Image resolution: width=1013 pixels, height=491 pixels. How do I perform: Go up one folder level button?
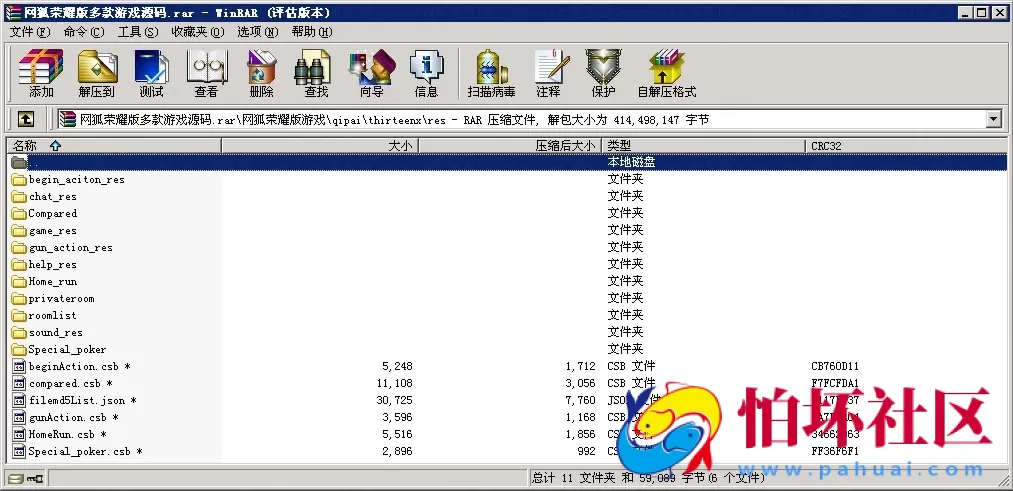click(26, 119)
